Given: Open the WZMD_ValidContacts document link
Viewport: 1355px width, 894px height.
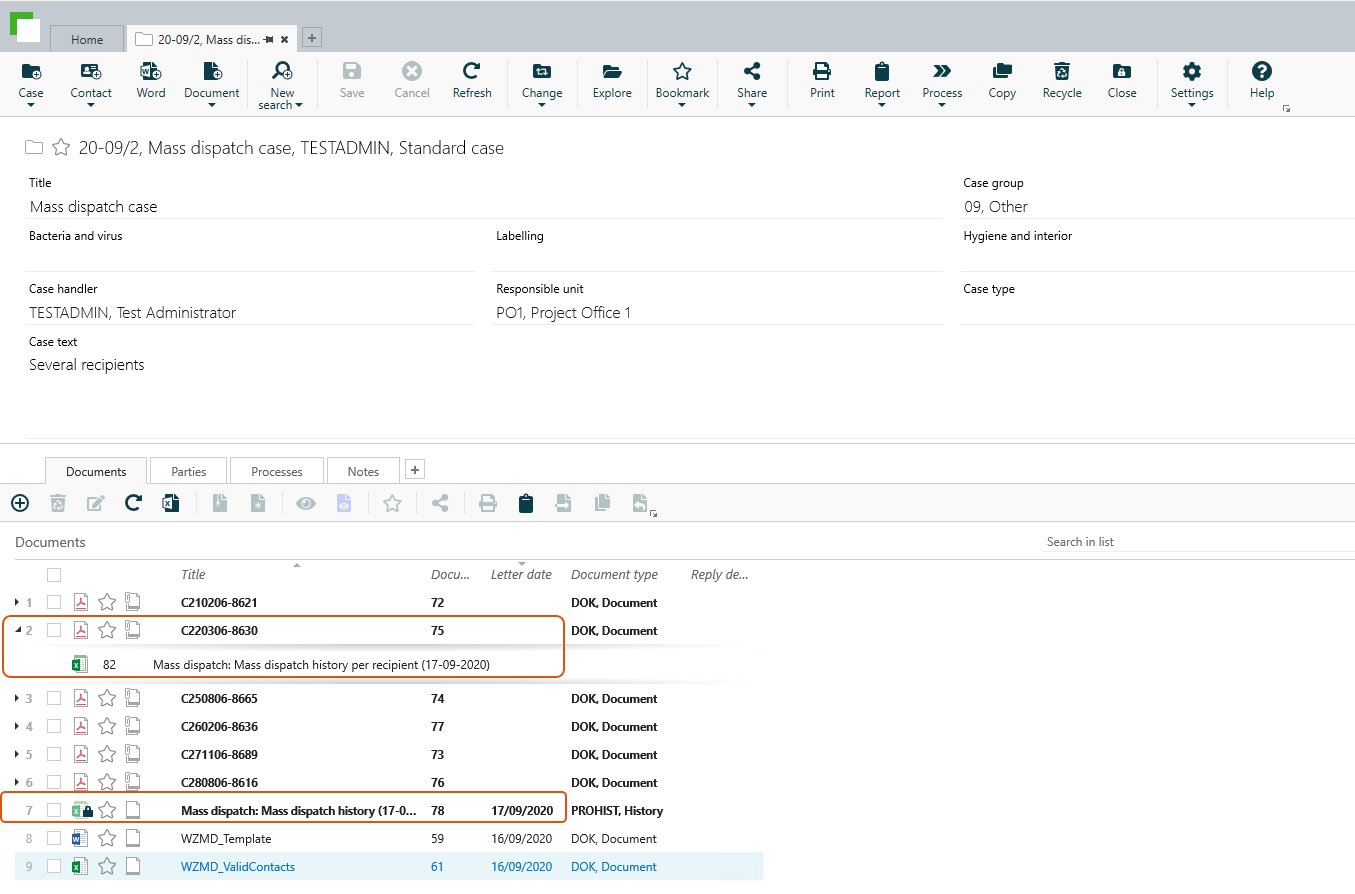Looking at the screenshot, I should [x=238, y=867].
